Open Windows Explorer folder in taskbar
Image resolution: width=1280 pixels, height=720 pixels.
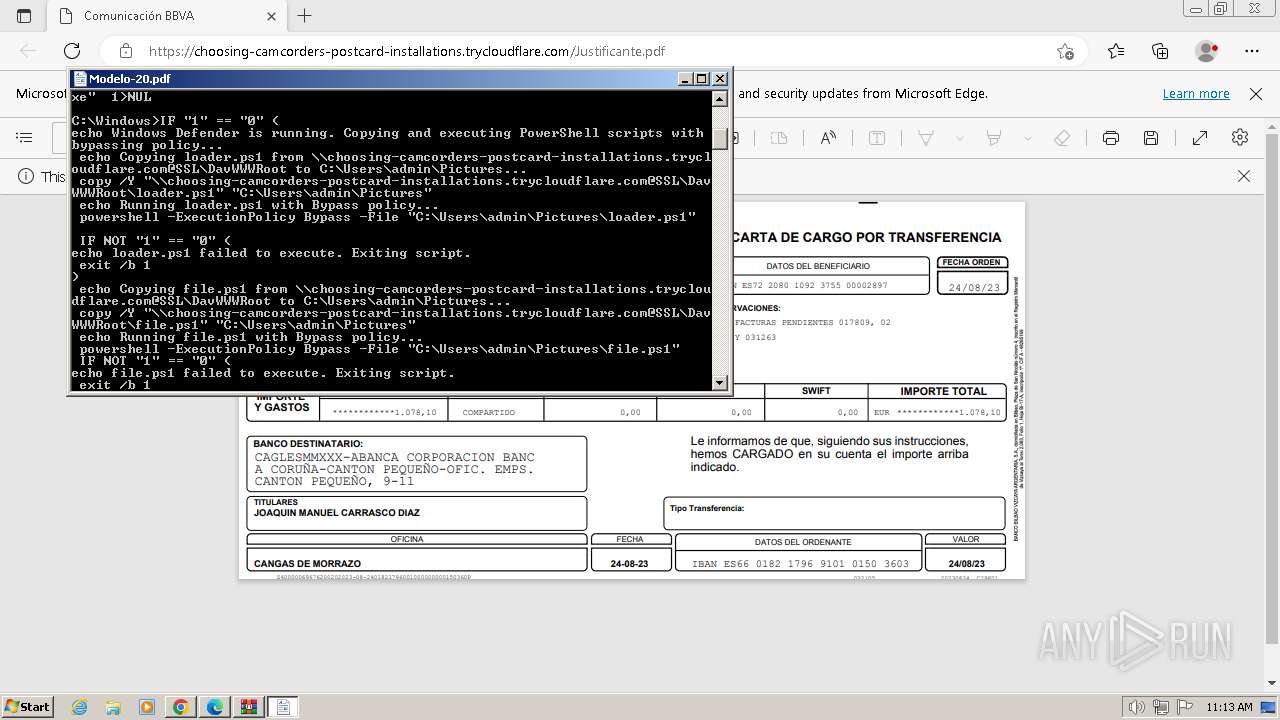tap(113, 707)
